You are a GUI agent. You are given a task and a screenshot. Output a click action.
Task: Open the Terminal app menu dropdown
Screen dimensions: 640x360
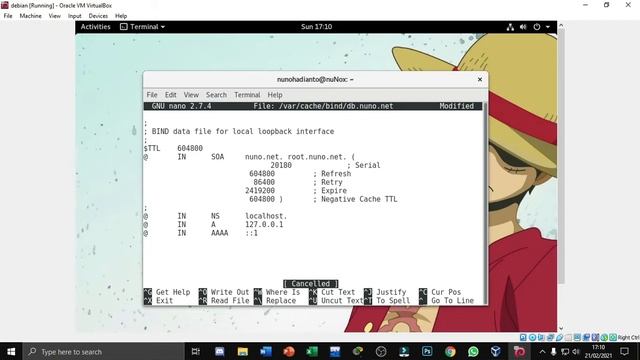pyautogui.click(x=142, y=27)
